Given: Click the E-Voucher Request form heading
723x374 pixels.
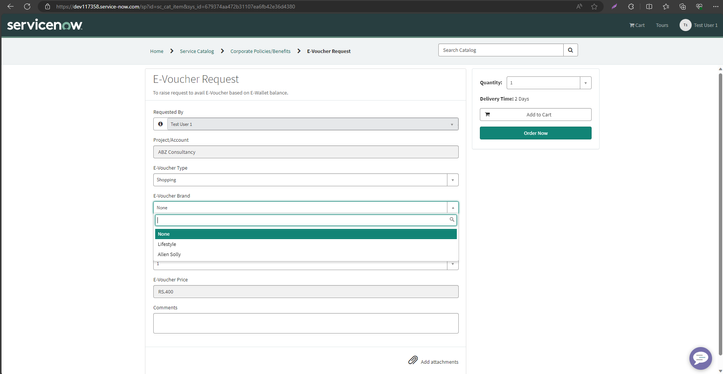Looking at the screenshot, I should tap(196, 79).
